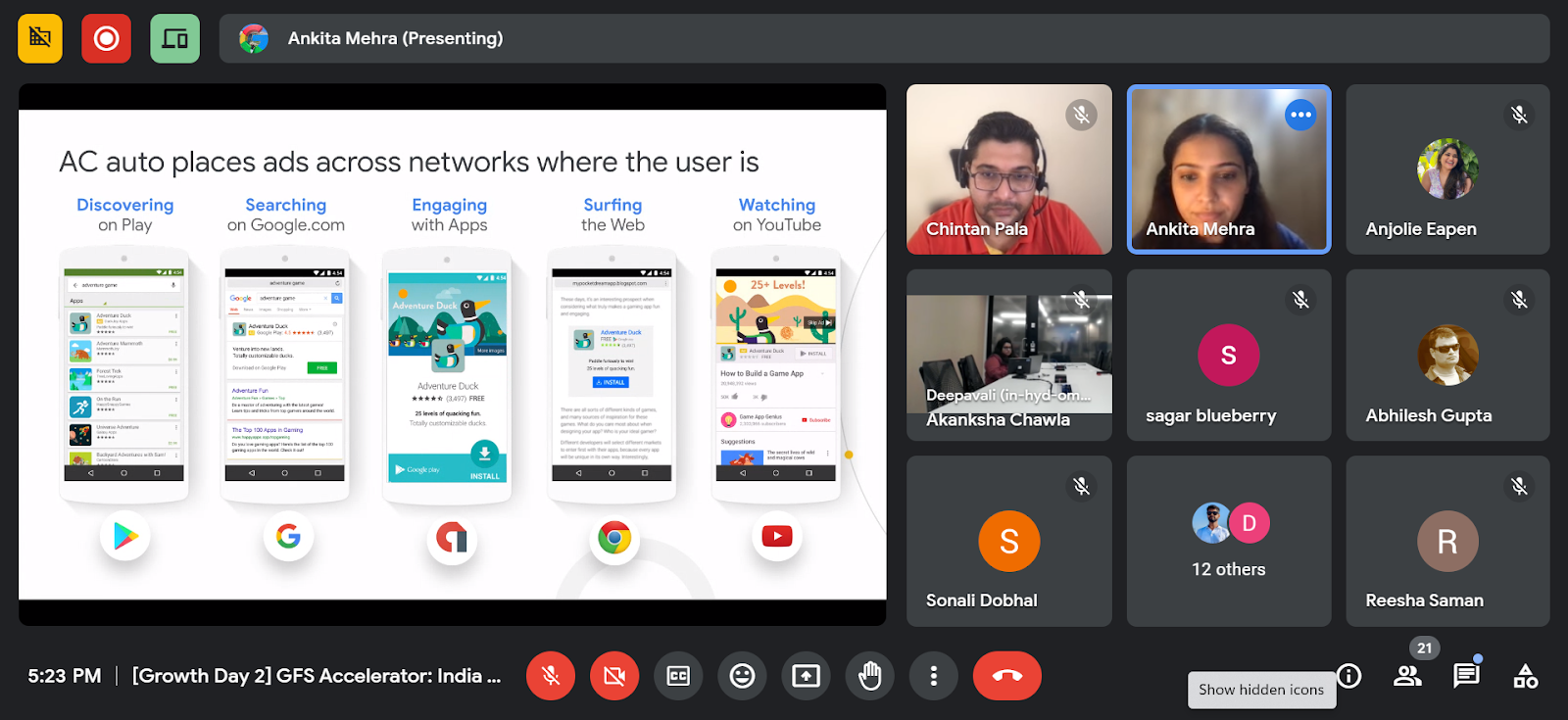
Task: Click the YouTube icon on the slide
Action: pos(777,536)
